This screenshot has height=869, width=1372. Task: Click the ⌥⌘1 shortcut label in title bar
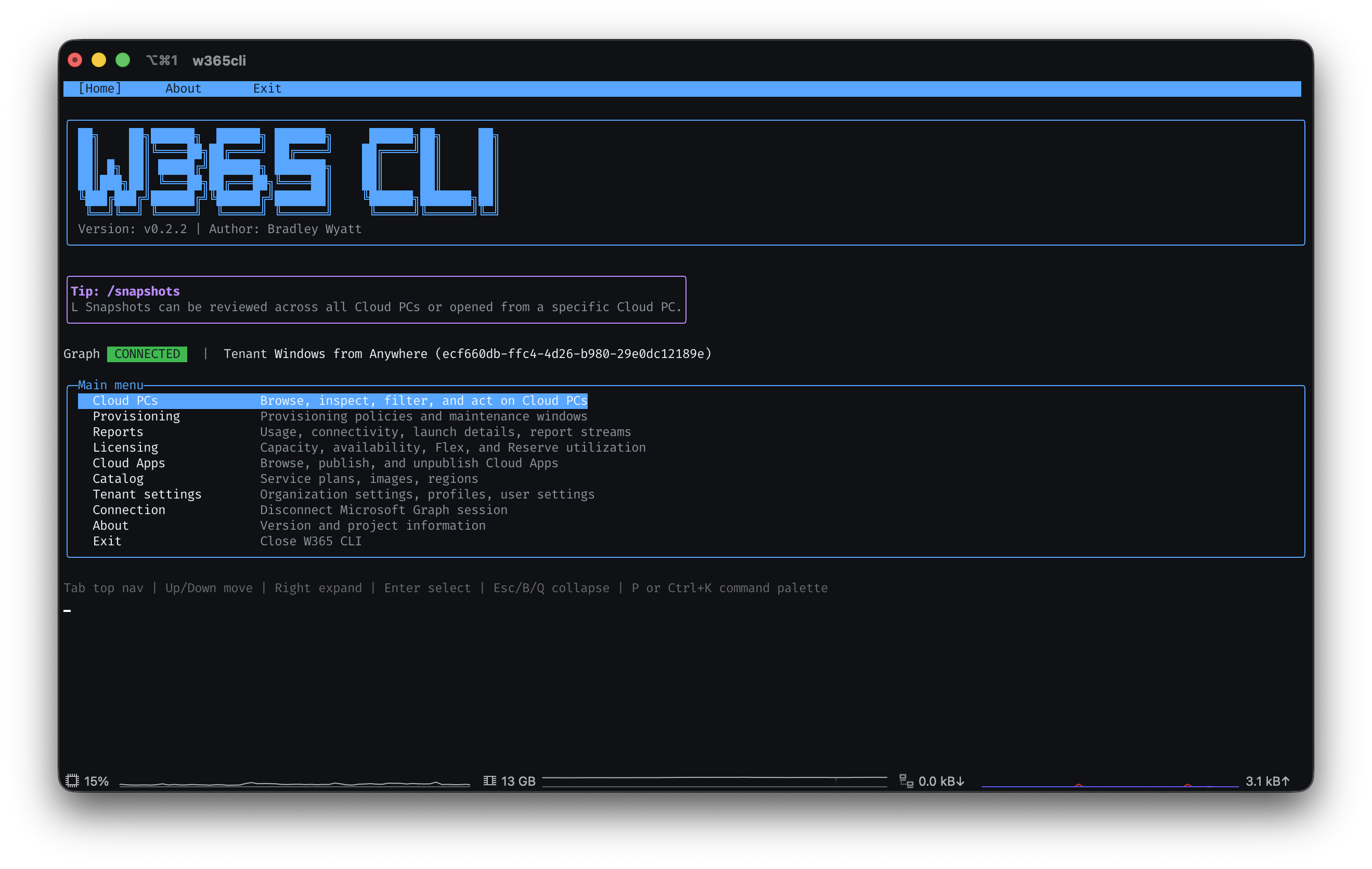click(162, 60)
